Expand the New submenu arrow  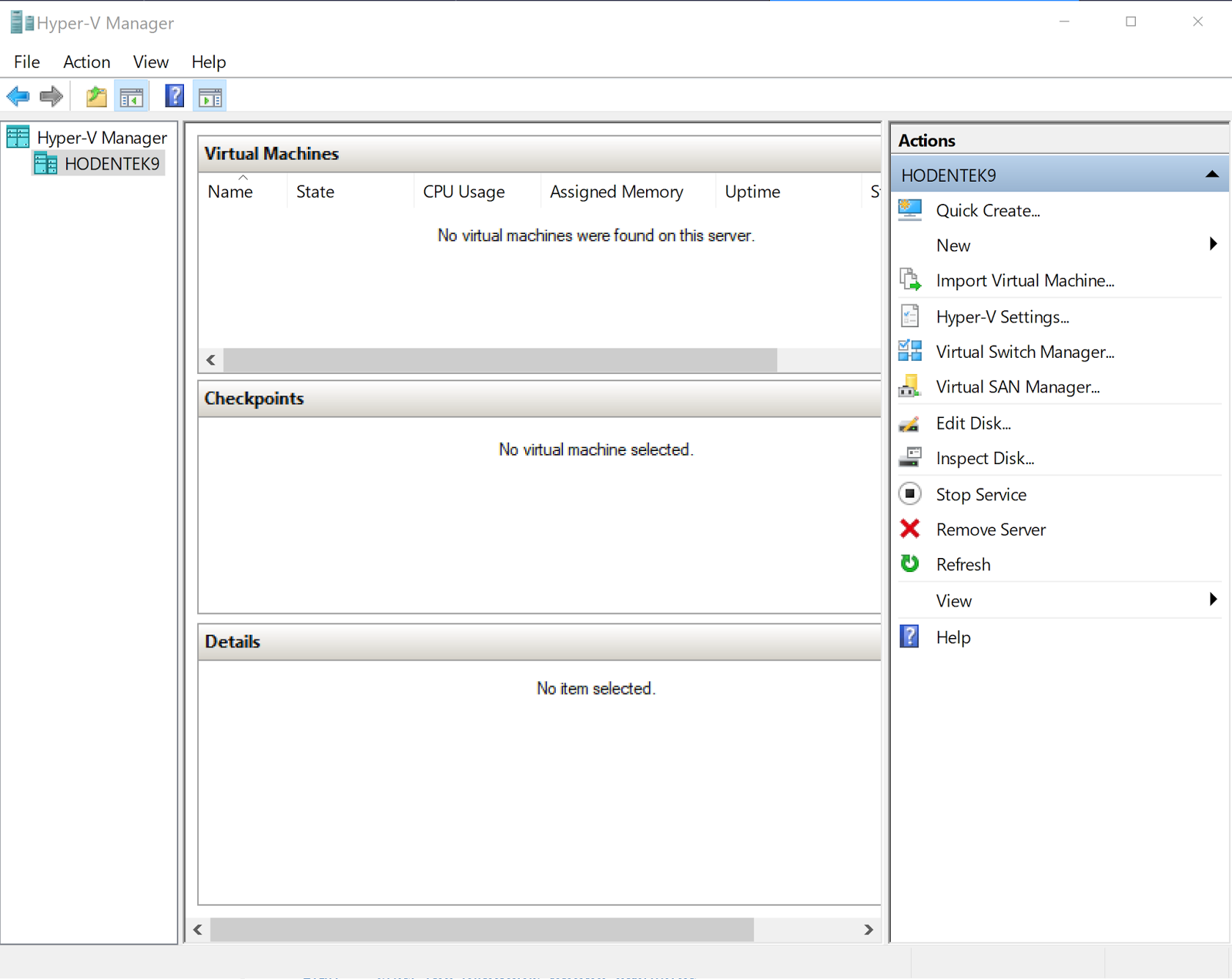(1214, 244)
